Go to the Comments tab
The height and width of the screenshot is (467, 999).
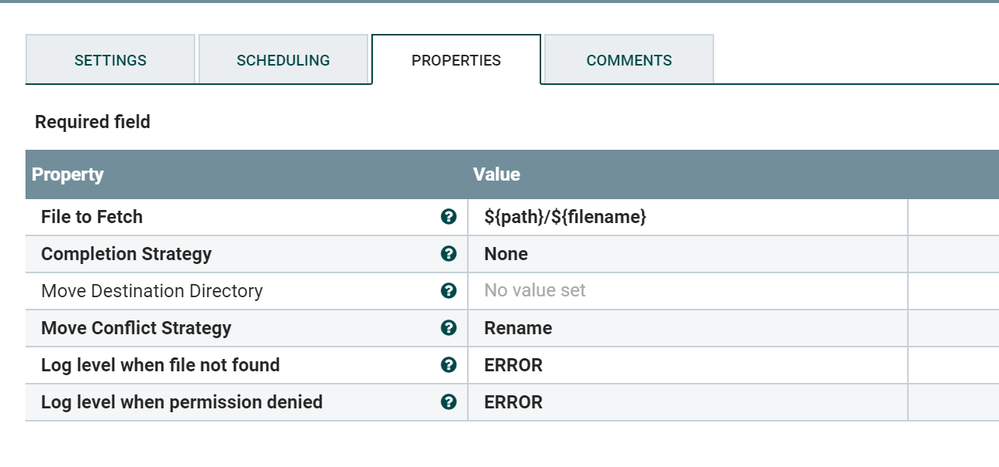tap(629, 60)
